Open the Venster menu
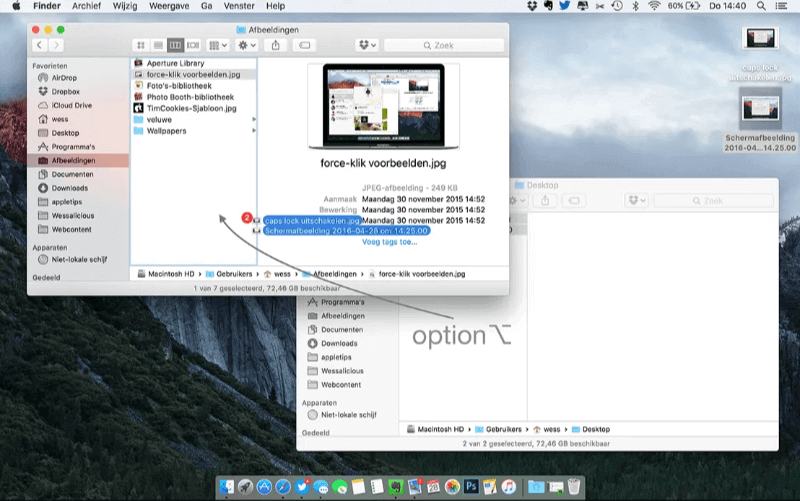 point(239,6)
